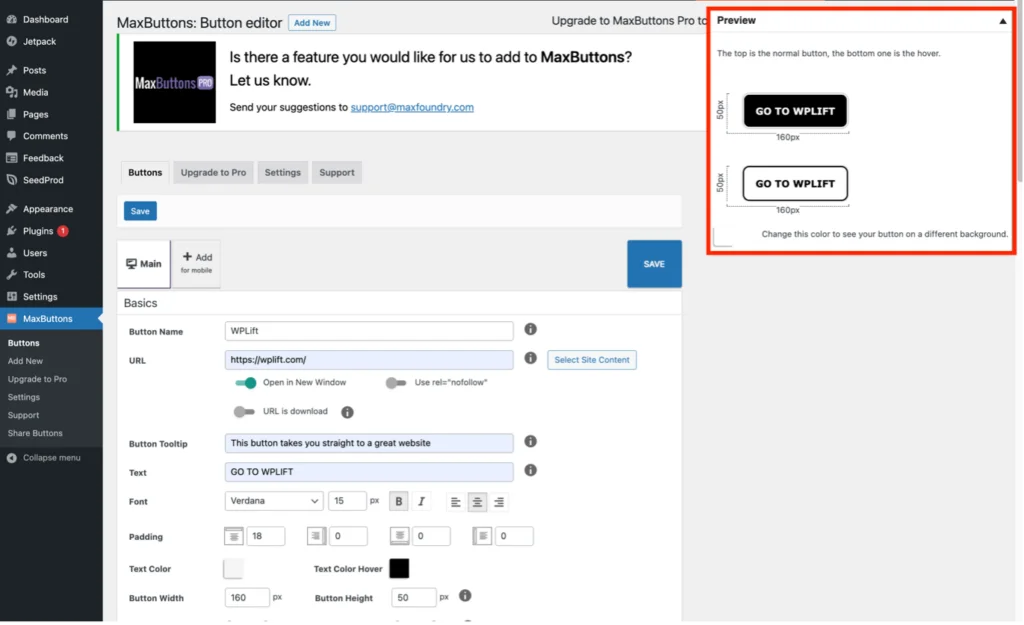Screen dimensions: 1024x625
Task: Click the MaxButtons sidebar icon
Action: click(12, 319)
